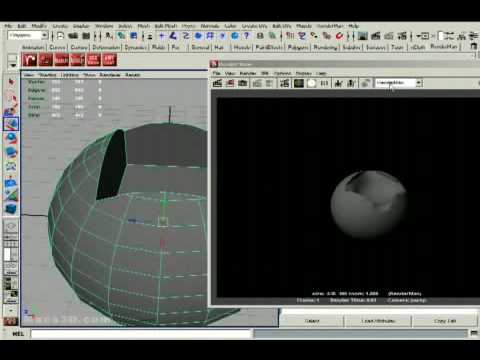480x360 pixels.
Task: Open the input operations dropdown on the status line
Action: tap(423, 36)
